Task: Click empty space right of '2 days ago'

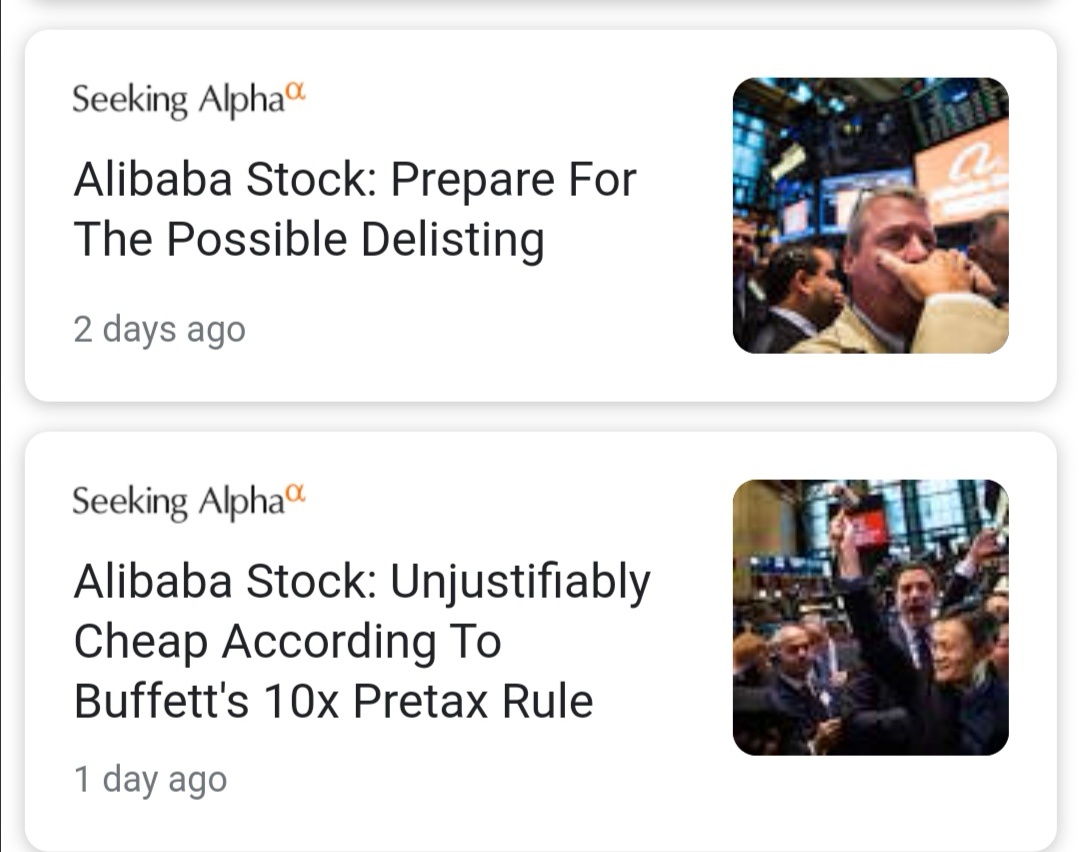Action: (480, 330)
